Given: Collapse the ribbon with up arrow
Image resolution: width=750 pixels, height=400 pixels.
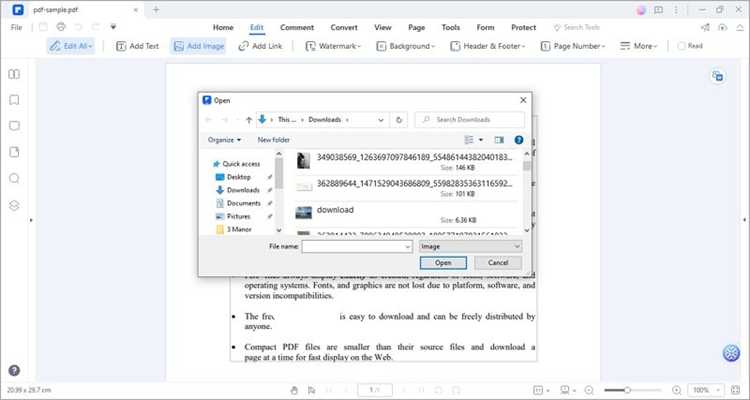Looking at the screenshot, I should pos(739,27).
